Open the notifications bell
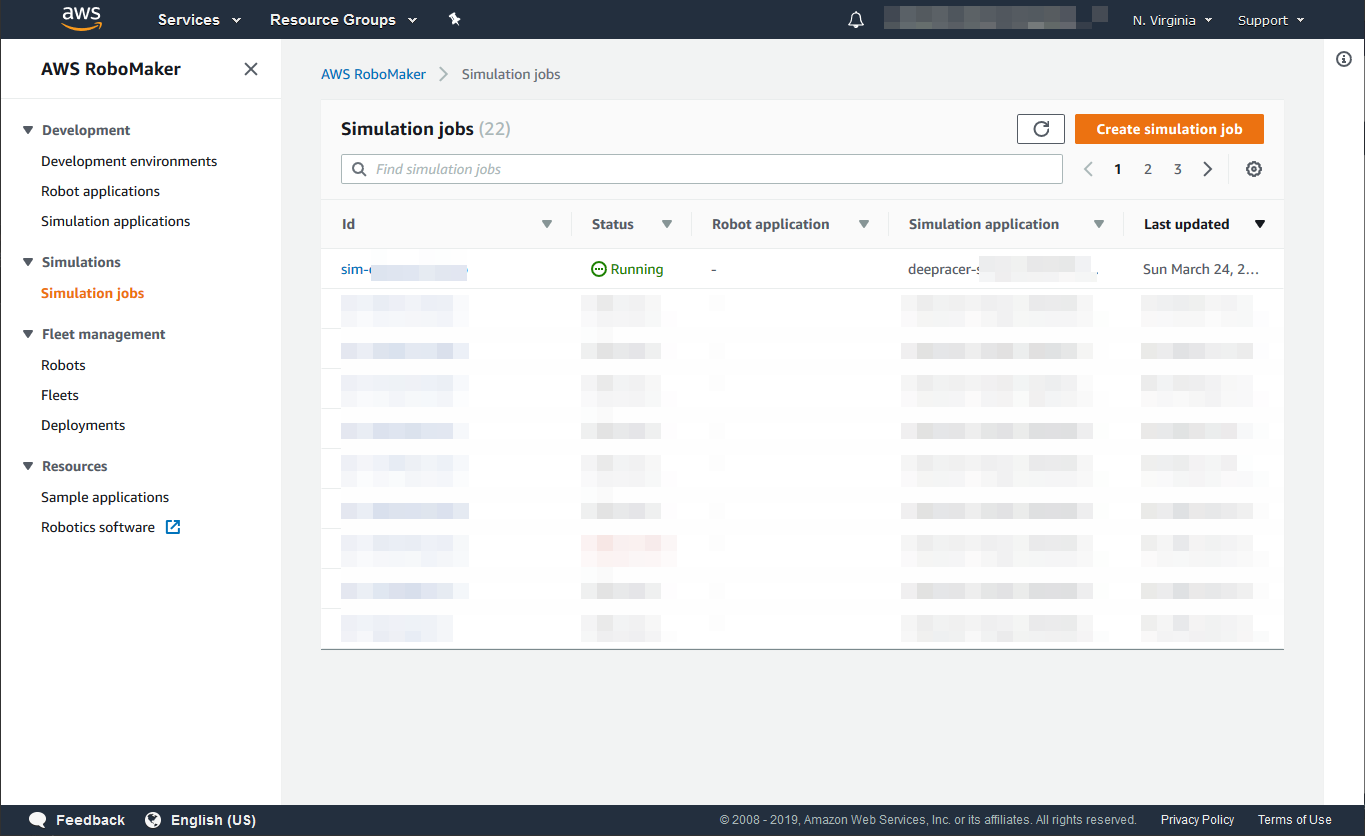This screenshot has height=836, width=1365. click(x=855, y=20)
